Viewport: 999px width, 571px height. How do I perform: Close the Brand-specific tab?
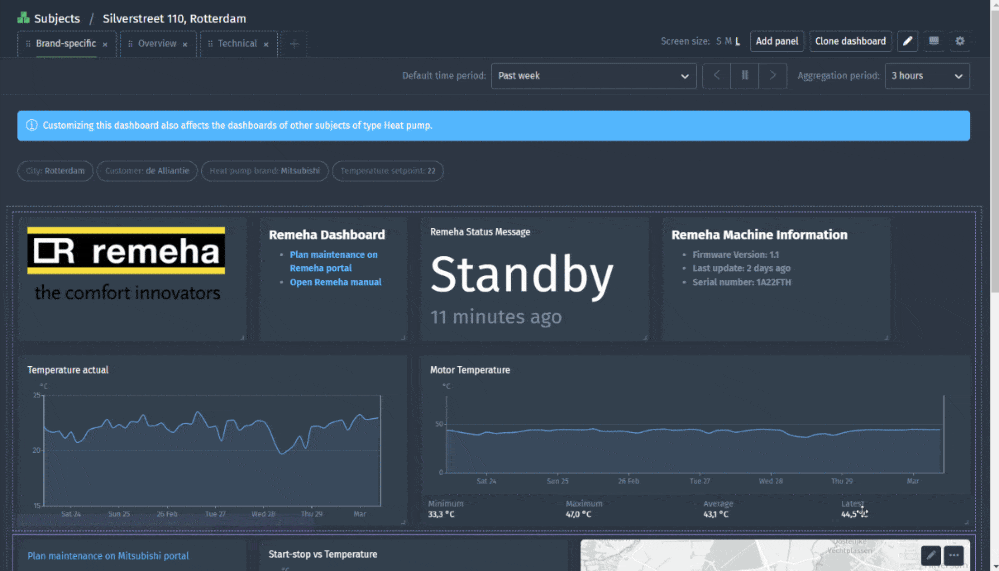pyautogui.click(x=105, y=44)
